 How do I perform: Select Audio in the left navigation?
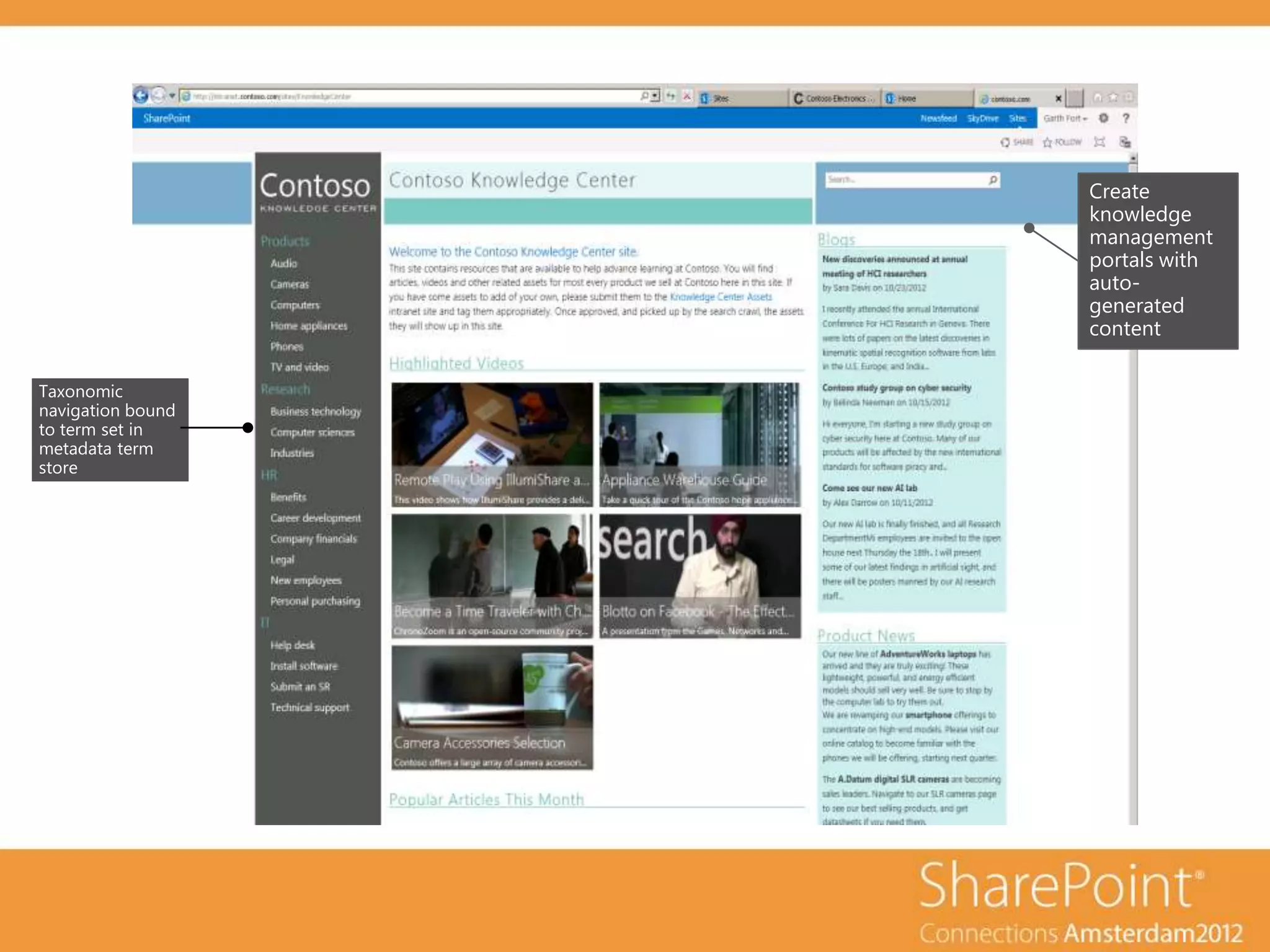coord(283,263)
